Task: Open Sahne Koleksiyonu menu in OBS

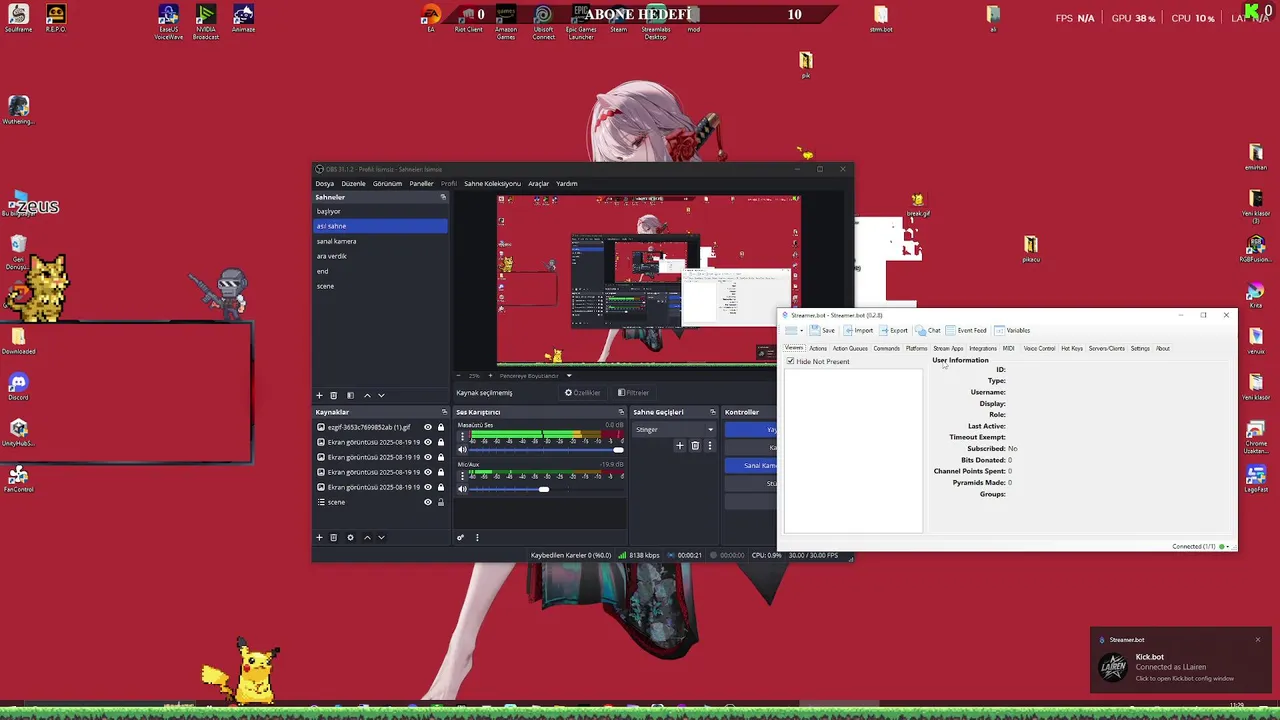Action: click(492, 184)
